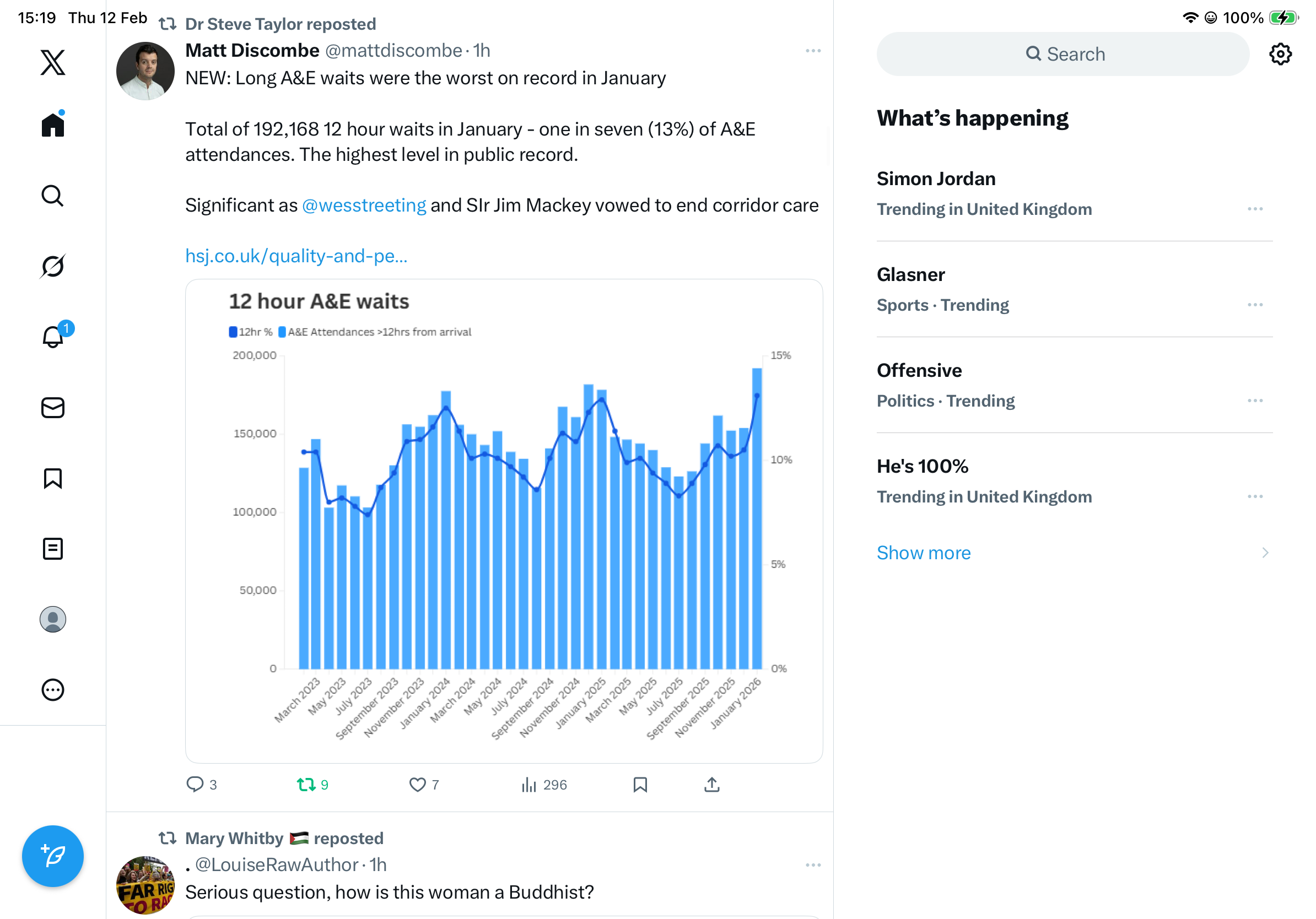Open the search magnifier in sidebar
The width and height of the screenshot is (1316, 919).
(53, 196)
